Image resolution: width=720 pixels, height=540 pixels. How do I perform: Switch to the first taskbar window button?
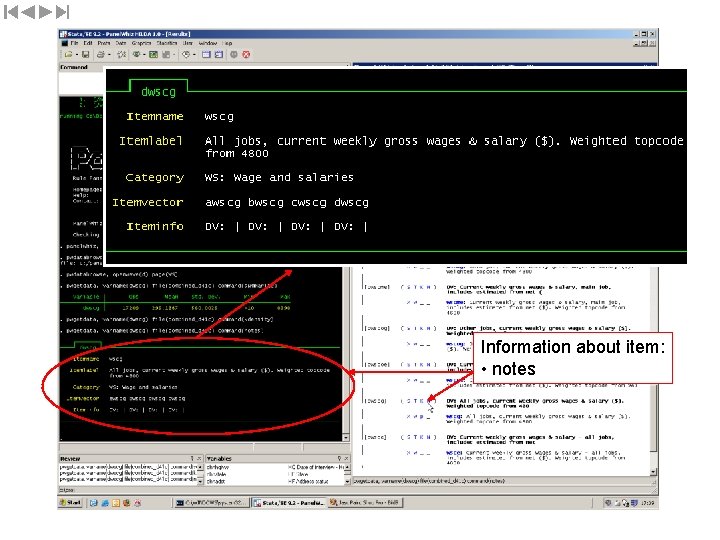[212, 503]
